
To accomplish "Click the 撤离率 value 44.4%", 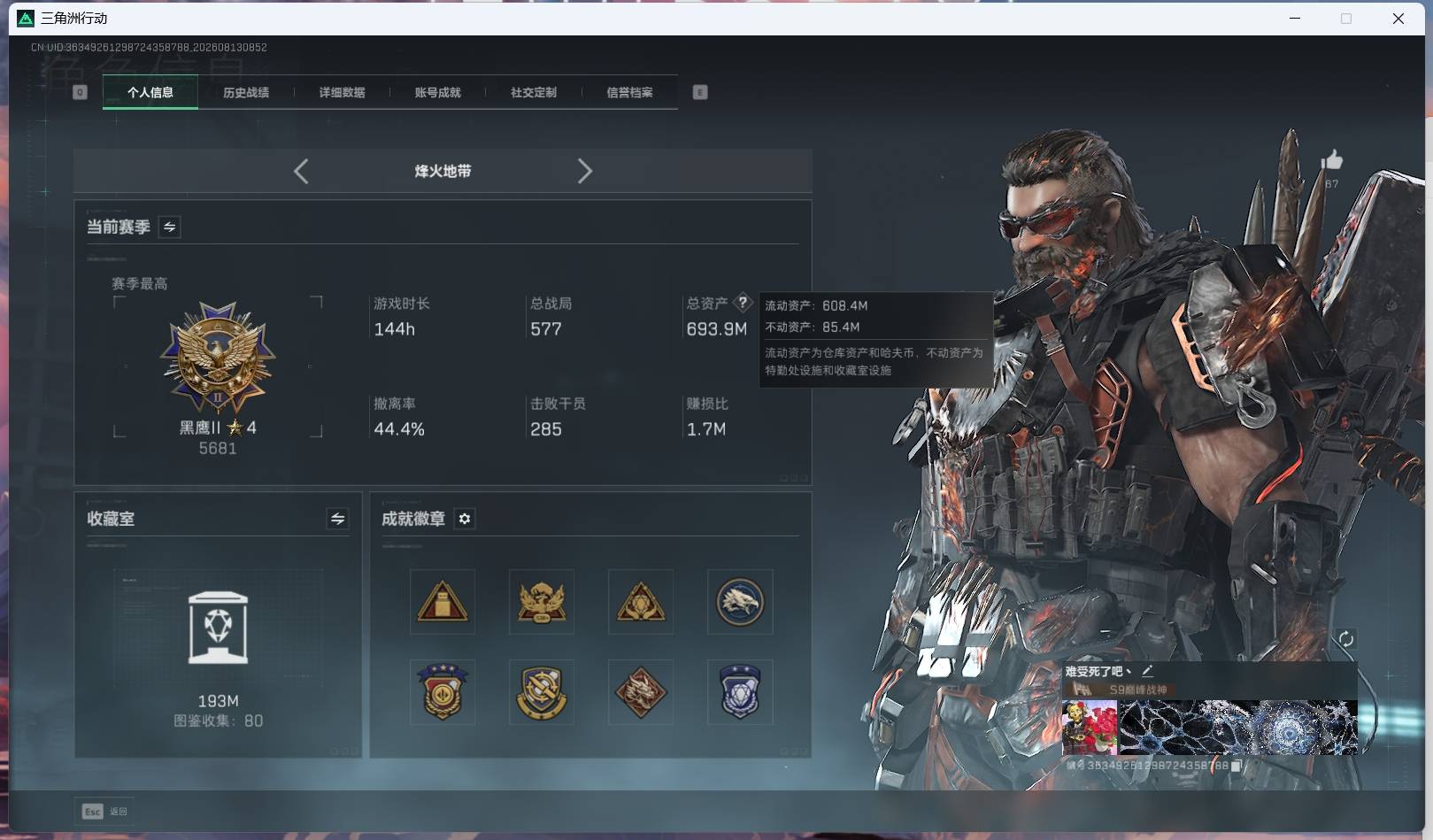I will [x=399, y=429].
